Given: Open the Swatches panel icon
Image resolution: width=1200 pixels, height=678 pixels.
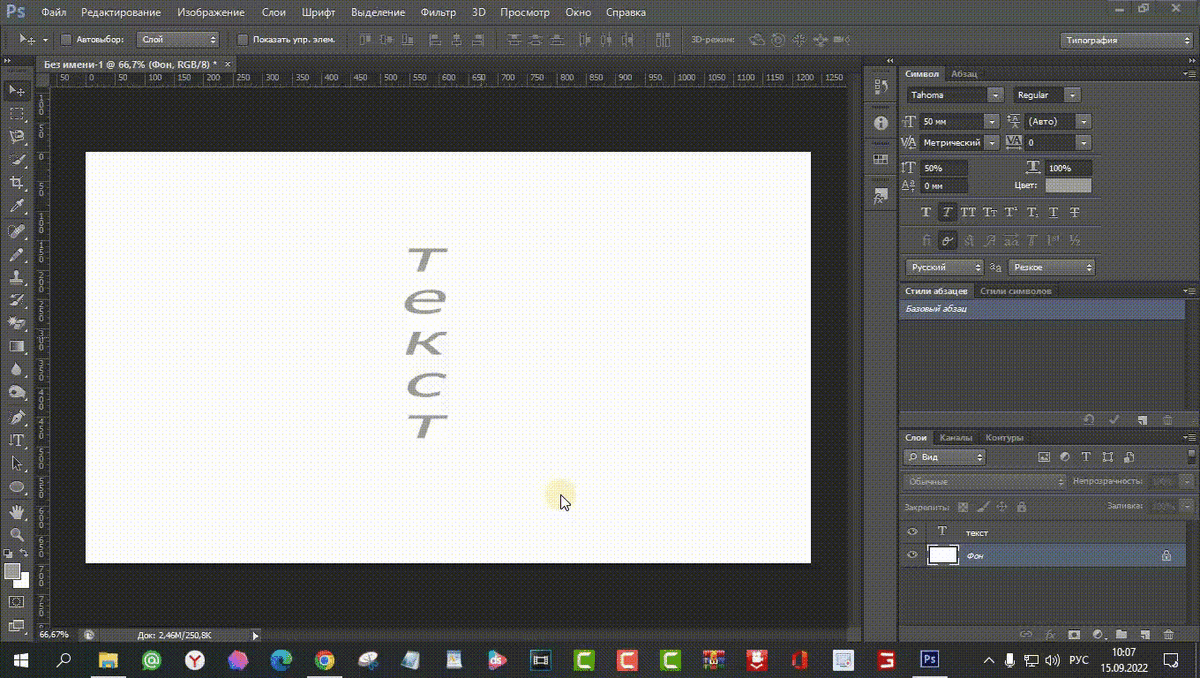Looking at the screenshot, I should coord(880,158).
